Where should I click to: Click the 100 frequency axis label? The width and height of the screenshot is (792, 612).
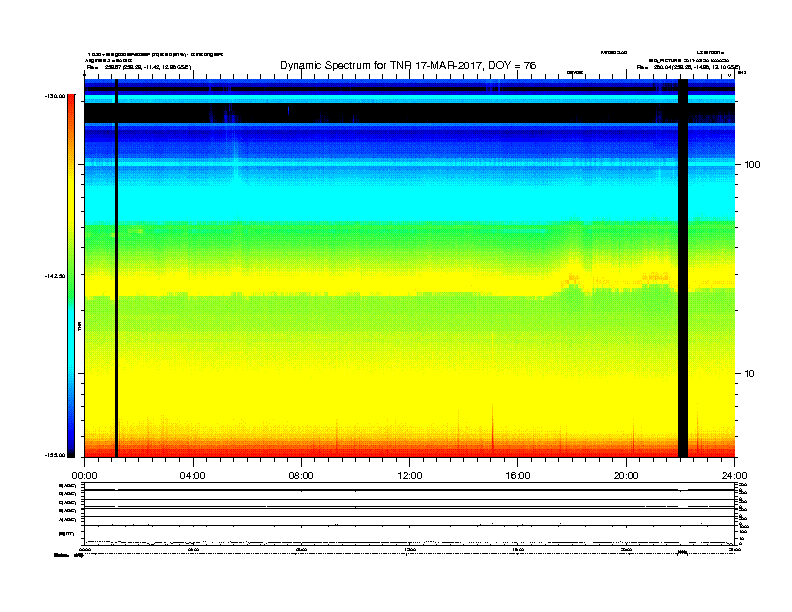[x=752, y=165]
